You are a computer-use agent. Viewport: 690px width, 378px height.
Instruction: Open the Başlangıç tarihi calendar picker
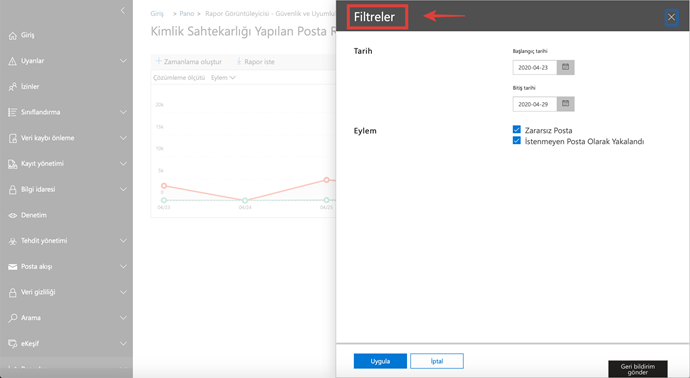point(565,67)
